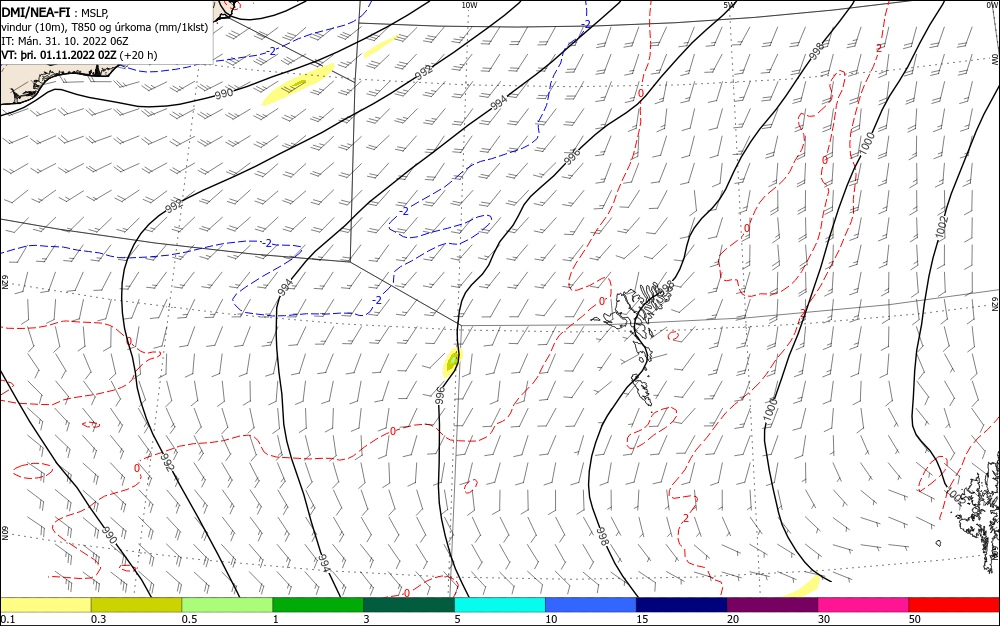Click the 'DMI/NEA-FI' model title
The image size is (1000, 626).
(x=36, y=11)
